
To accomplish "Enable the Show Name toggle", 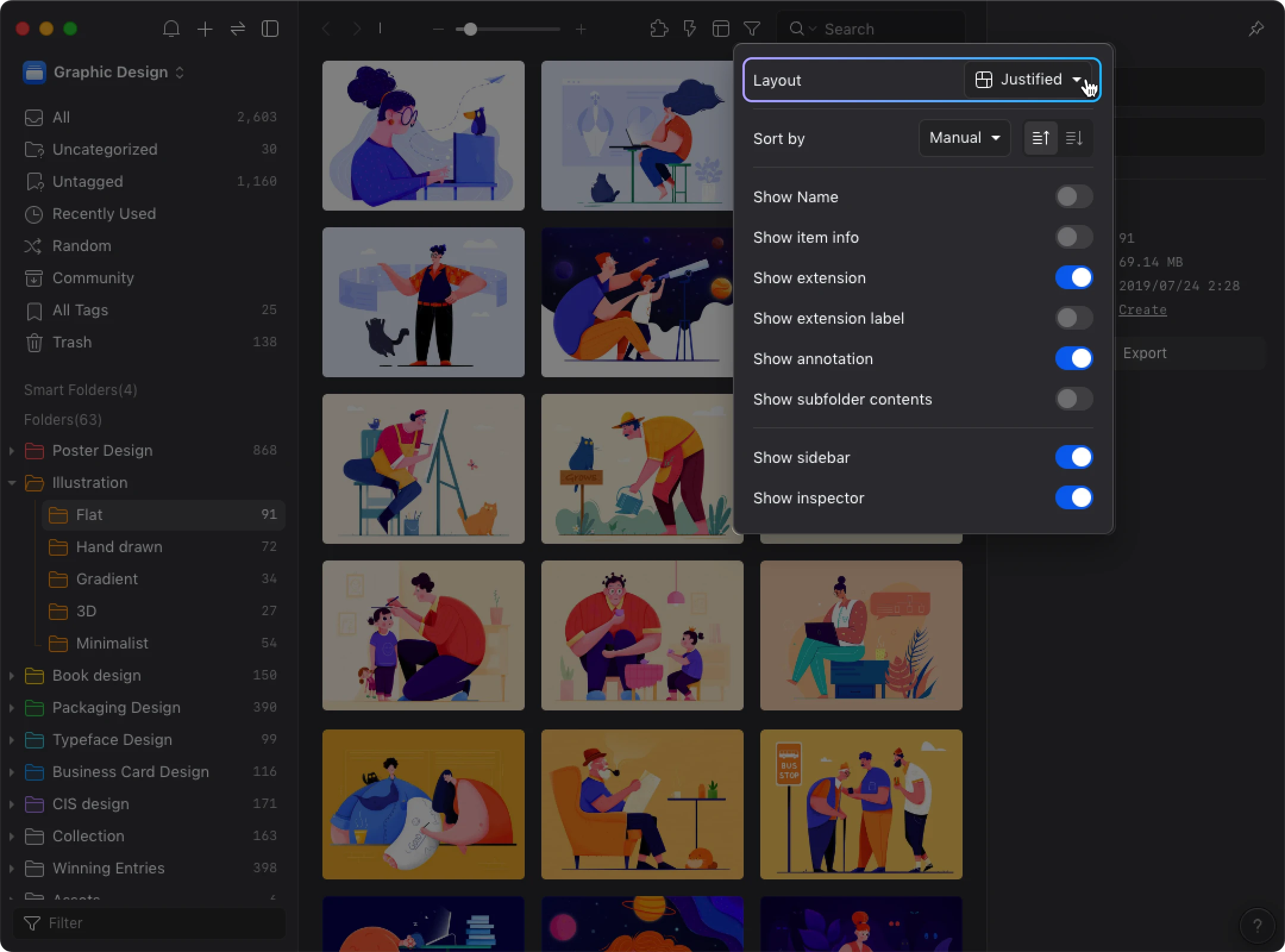I will 1074,197.
